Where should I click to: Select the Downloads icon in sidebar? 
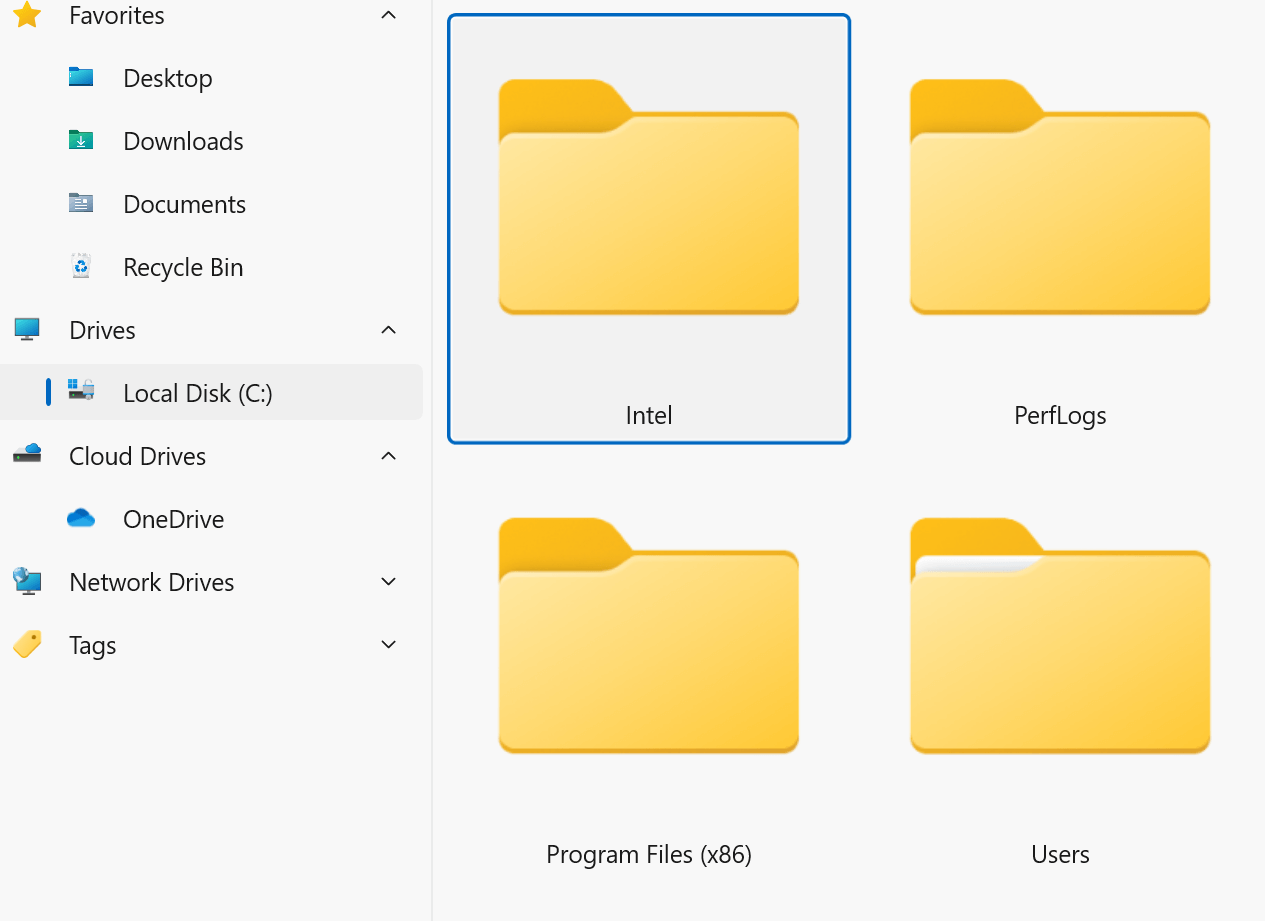(80, 140)
